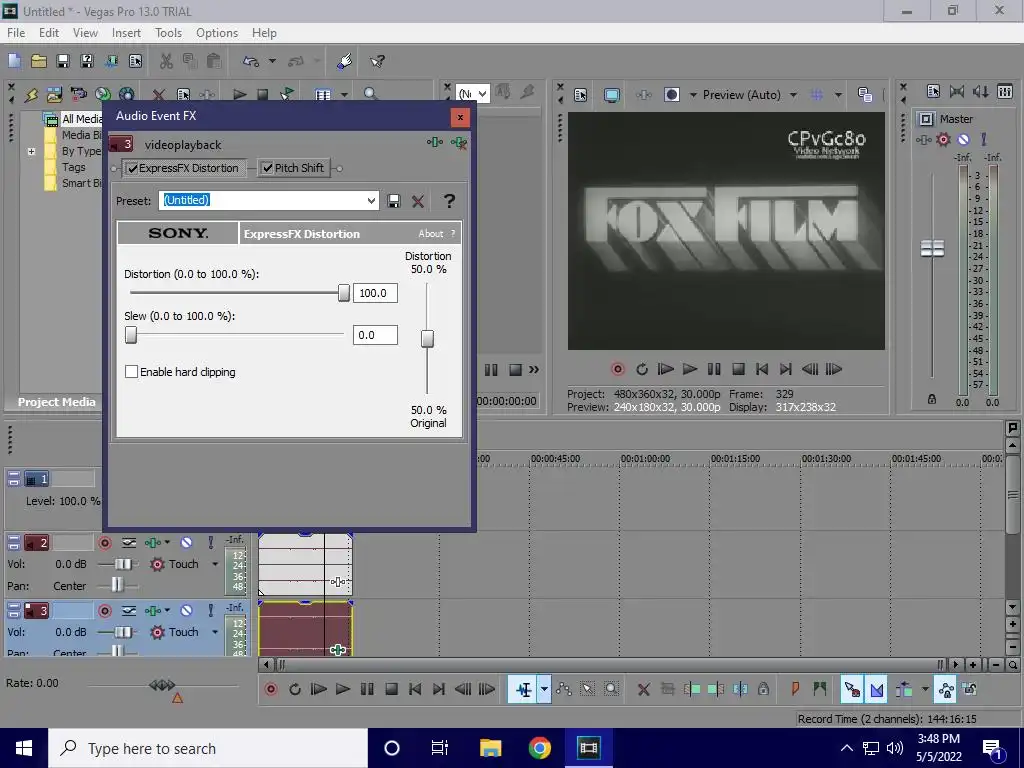1024x768 pixels.
Task: Click the What's This help cursor icon
Action: [x=377, y=61]
